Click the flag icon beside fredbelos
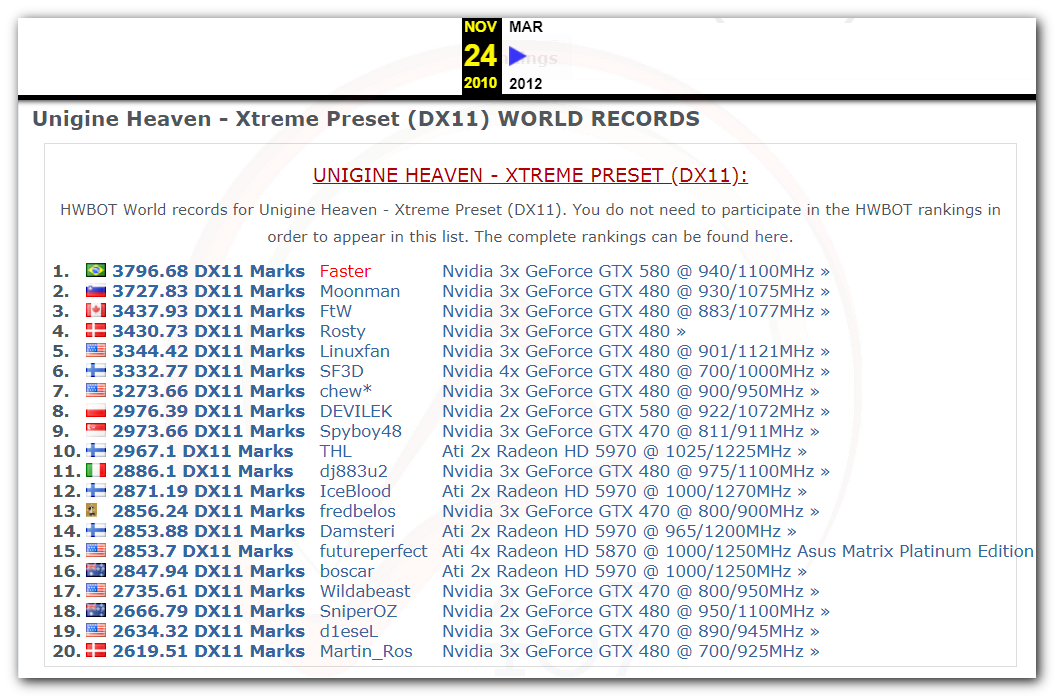This screenshot has height=696, width=1054. (x=92, y=510)
